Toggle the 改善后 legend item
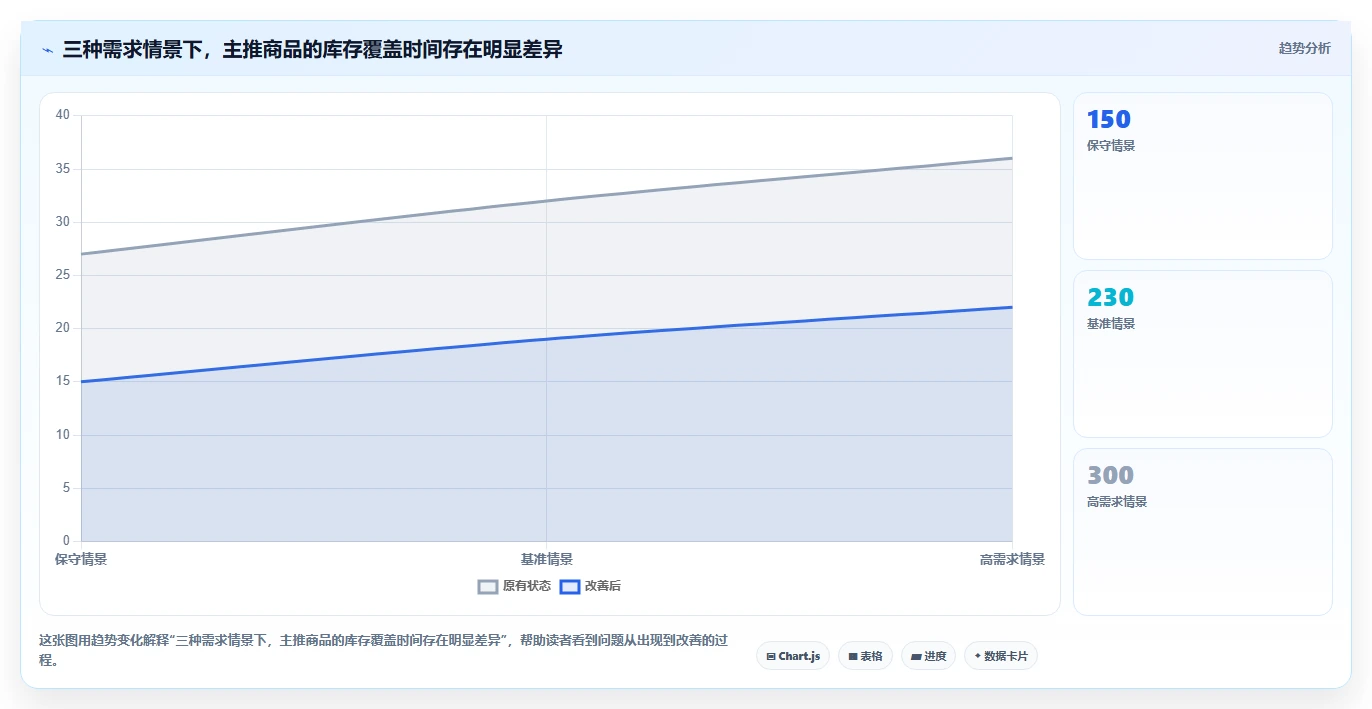The height and width of the screenshot is (709, 1372). [590, 586]
